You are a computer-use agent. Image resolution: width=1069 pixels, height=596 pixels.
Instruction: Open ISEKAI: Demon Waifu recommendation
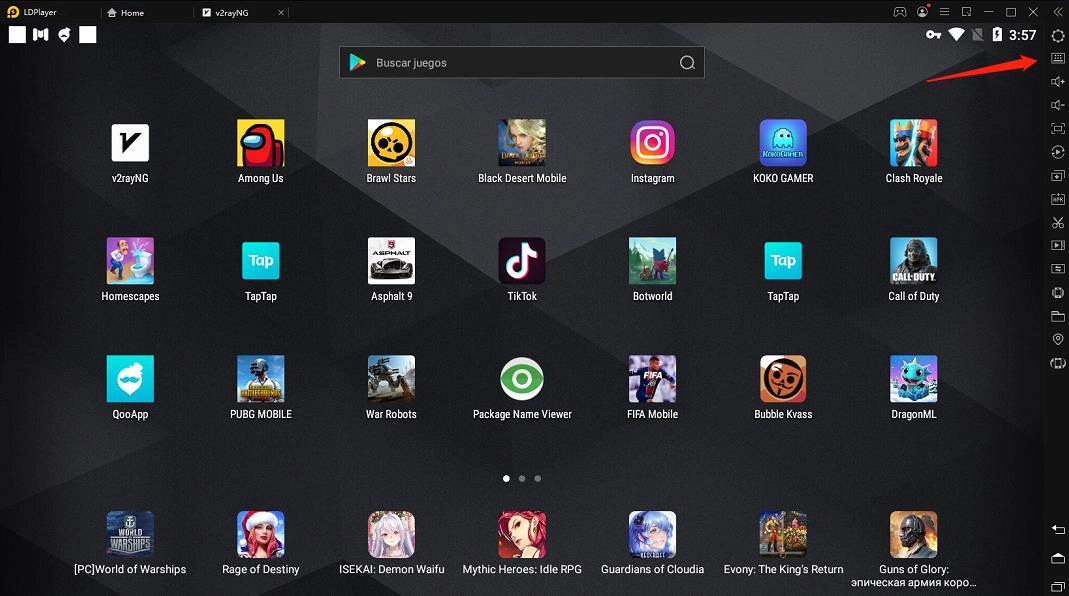[x=391, y=535]
